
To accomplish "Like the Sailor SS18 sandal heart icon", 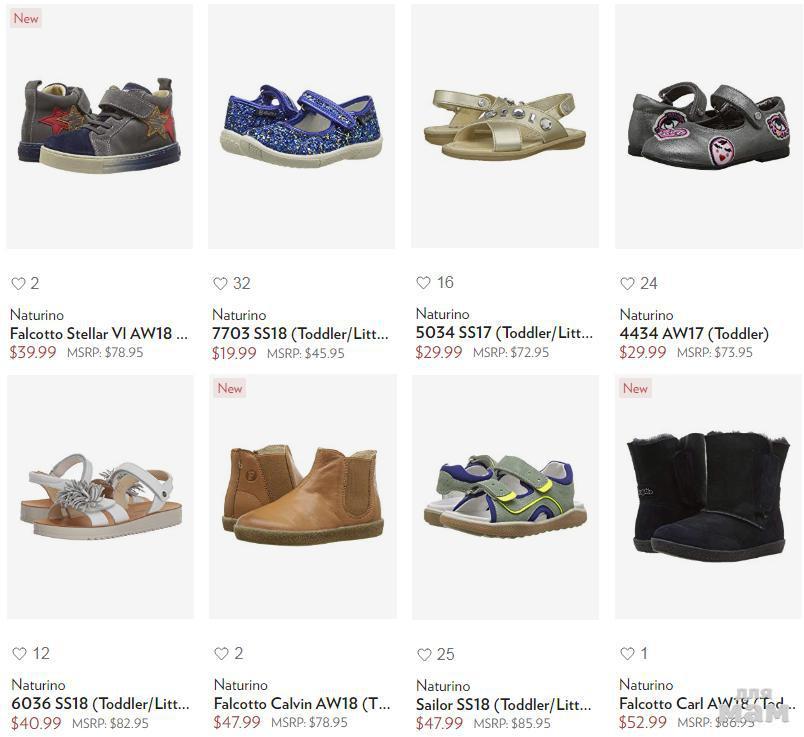I will coord(425,654).
